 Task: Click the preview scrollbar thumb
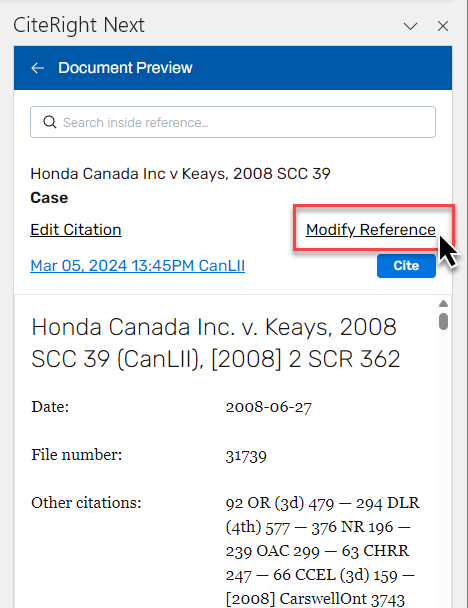click(444, 321)
